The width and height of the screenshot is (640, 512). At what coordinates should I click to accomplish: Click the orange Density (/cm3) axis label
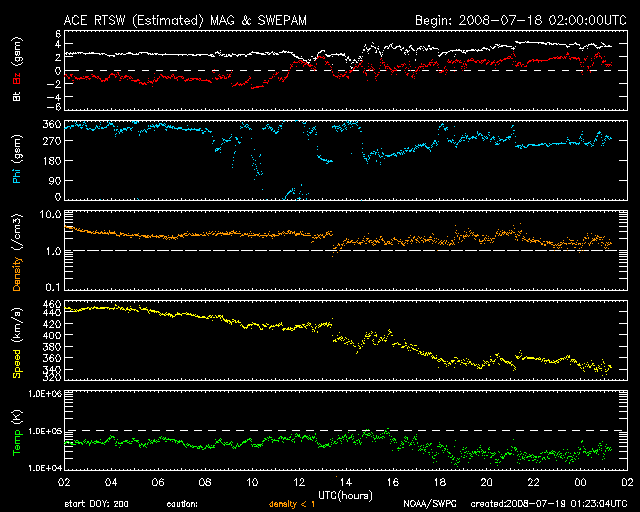[x=17, y=252]
